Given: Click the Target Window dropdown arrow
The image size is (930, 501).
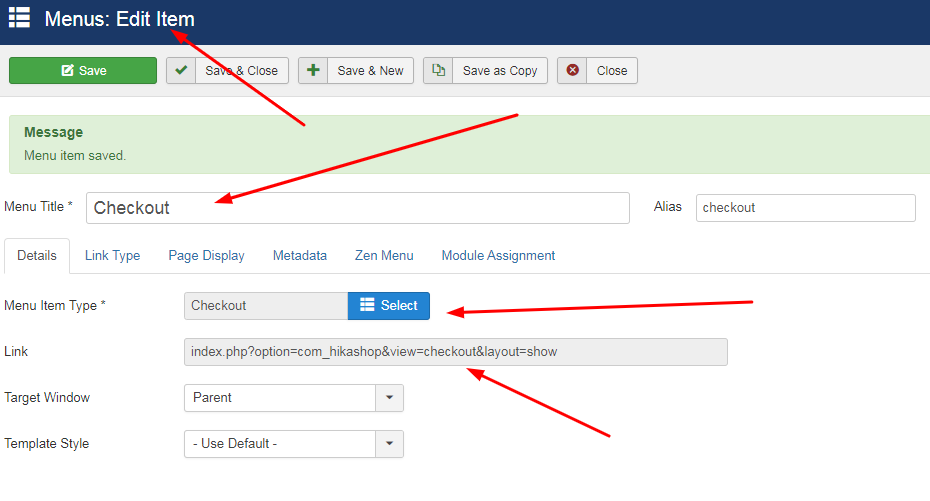Looking at the screenshot, I should (390, 398).
